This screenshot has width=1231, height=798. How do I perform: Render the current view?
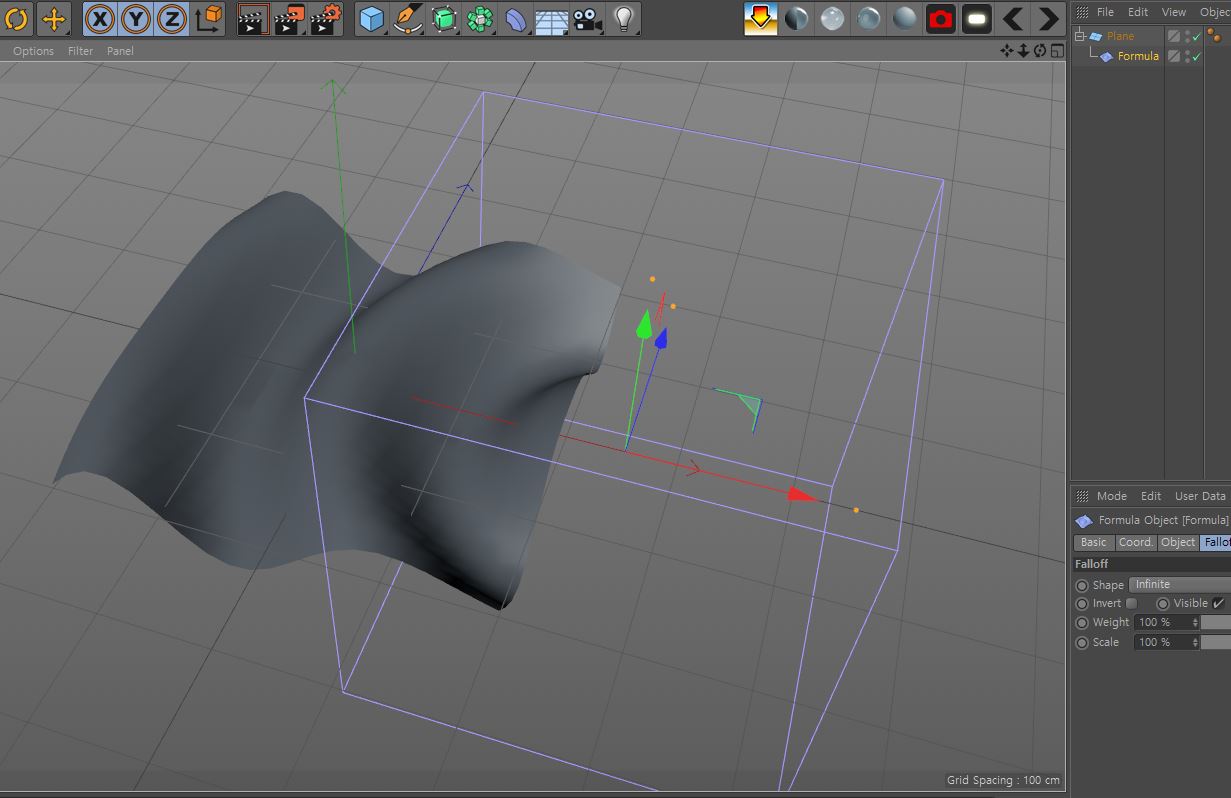click(253, 18)
